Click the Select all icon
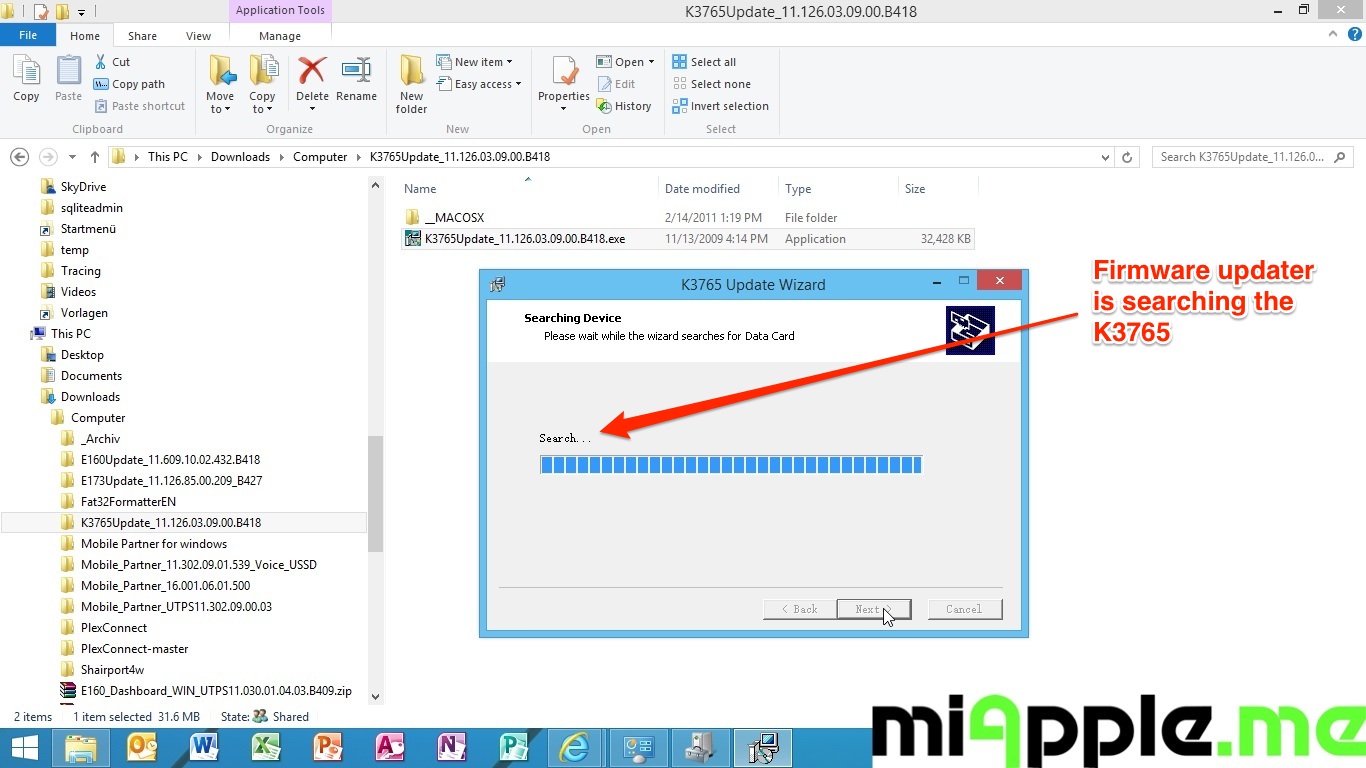 pyautogui.click(x=680, y=62)
